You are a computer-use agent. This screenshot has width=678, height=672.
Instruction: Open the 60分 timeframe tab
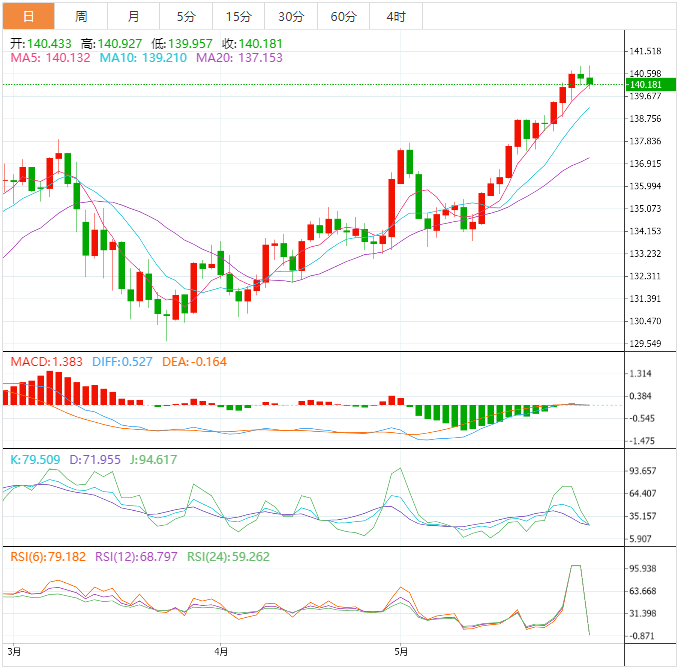(343, 16)
